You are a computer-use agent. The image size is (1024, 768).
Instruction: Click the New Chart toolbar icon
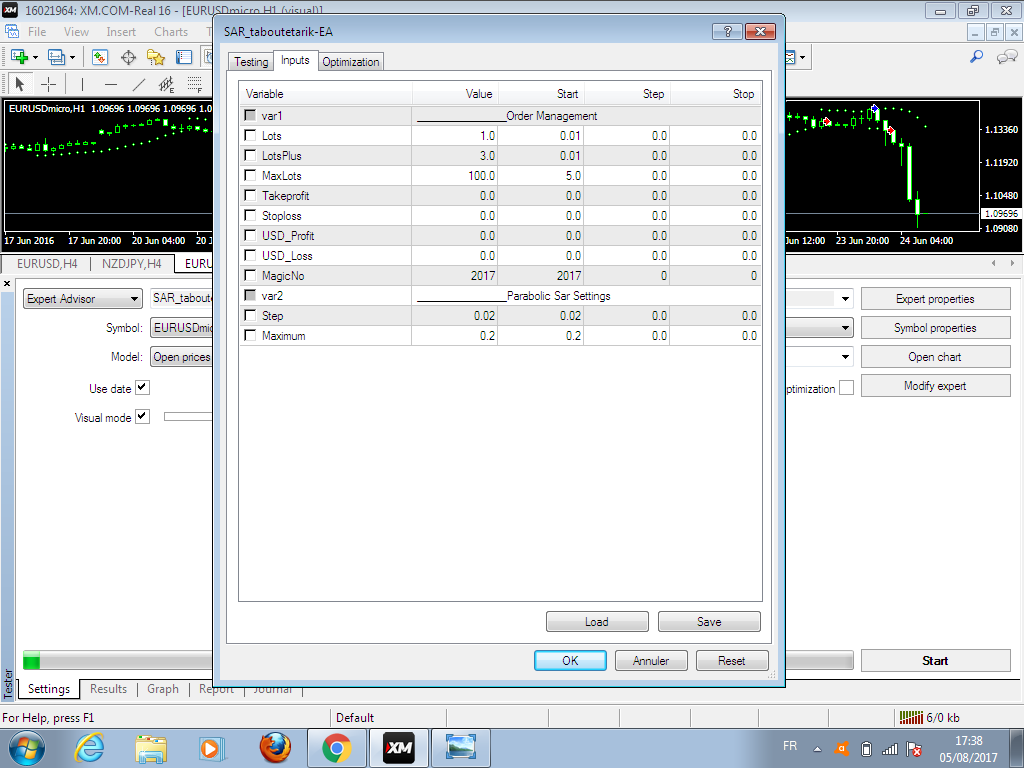[18, 57]
